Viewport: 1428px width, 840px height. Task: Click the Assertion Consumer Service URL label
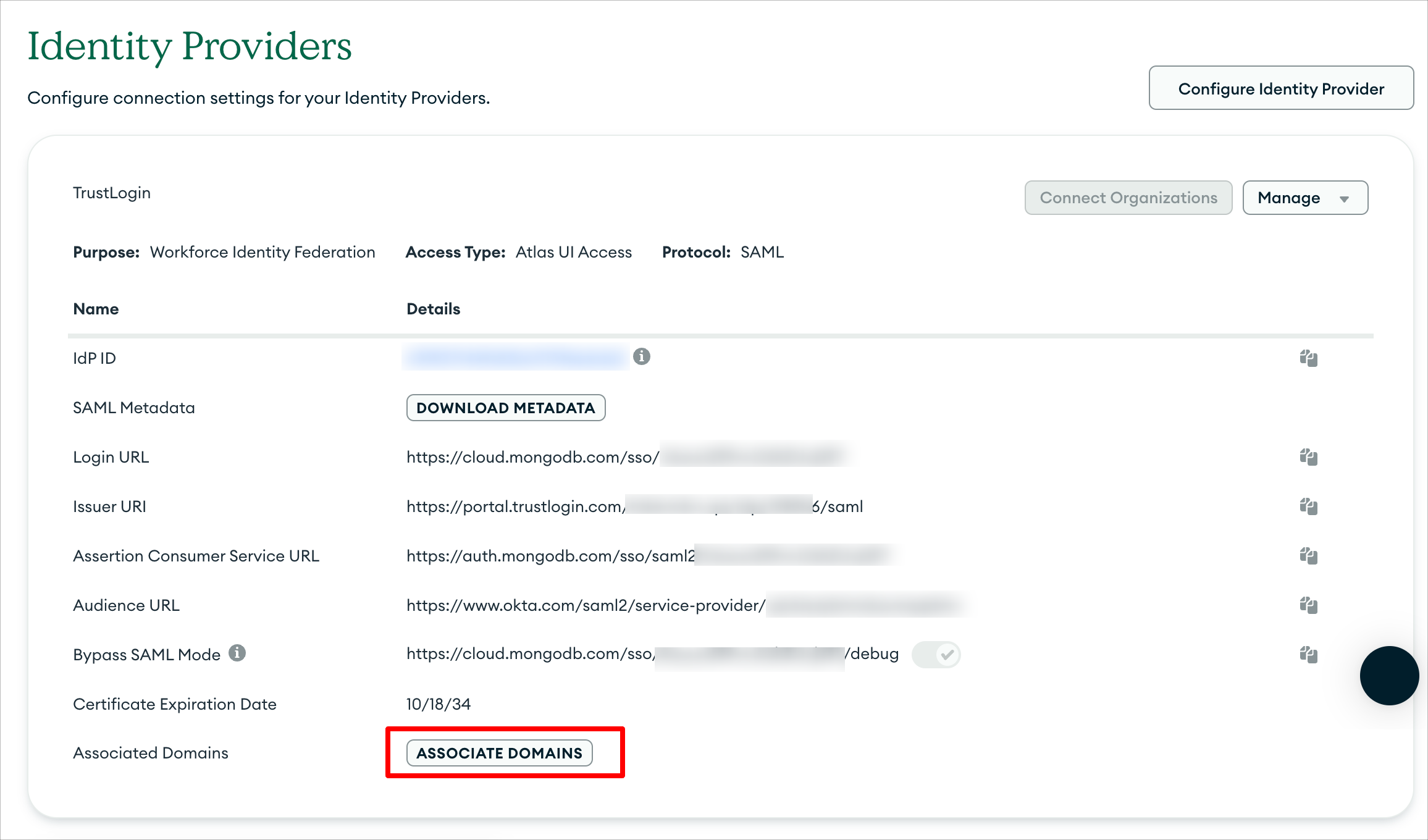pos(196,556)
